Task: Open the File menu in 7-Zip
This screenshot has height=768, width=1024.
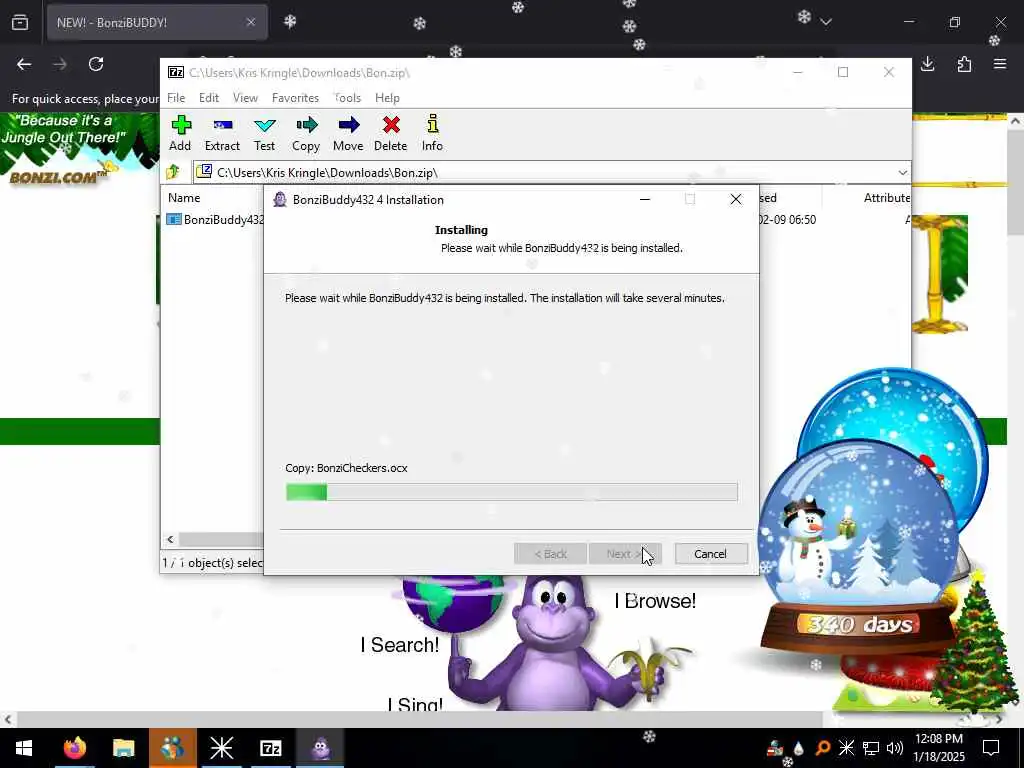Action: click(x=176, y=98)
